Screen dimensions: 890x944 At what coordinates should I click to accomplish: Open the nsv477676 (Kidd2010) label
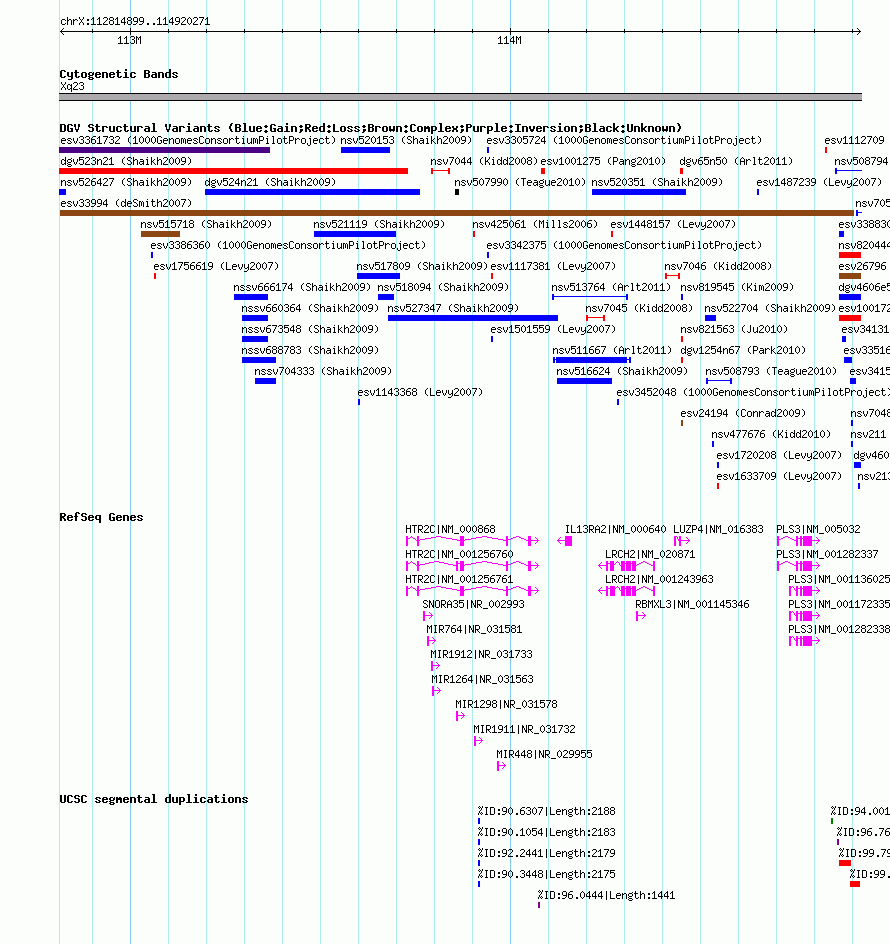click(x=771, y=434)
